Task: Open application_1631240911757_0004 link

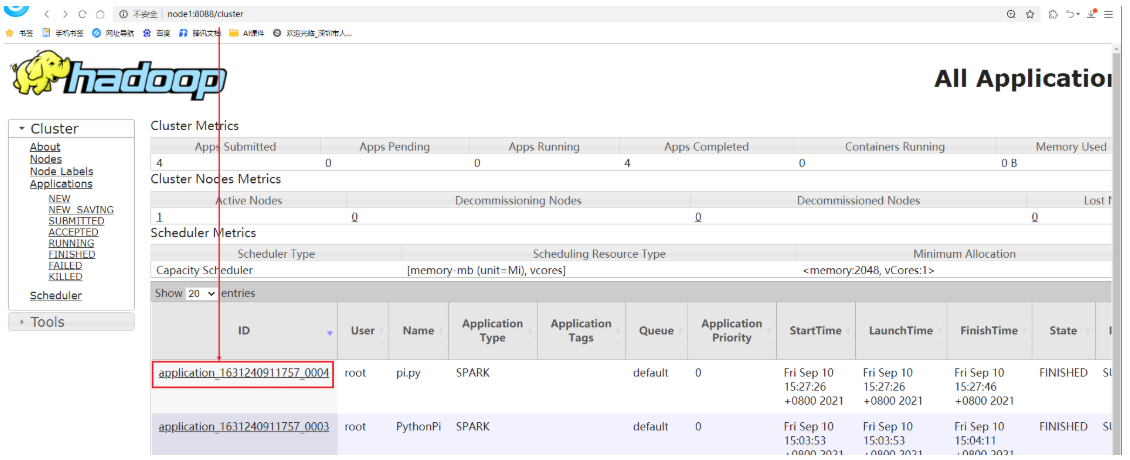Action: point(244,373)
